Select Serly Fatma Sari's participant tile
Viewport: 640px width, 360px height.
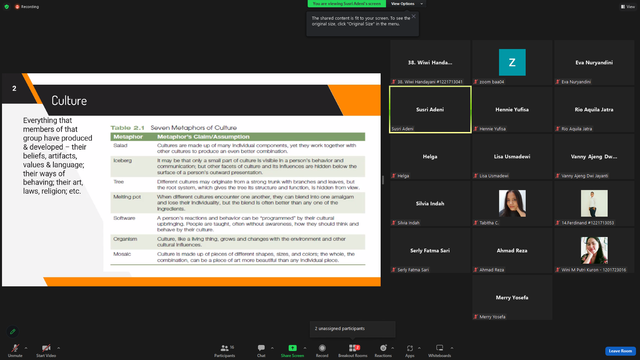coord(430,250)
